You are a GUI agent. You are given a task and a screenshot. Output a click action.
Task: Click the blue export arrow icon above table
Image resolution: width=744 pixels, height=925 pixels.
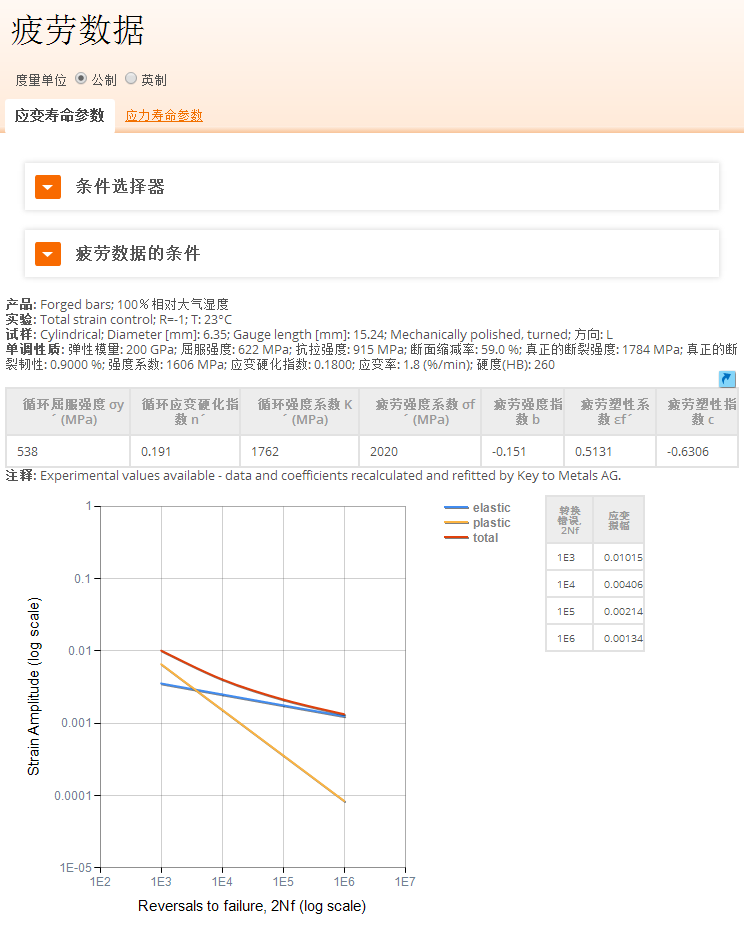(x=727, y=379)
